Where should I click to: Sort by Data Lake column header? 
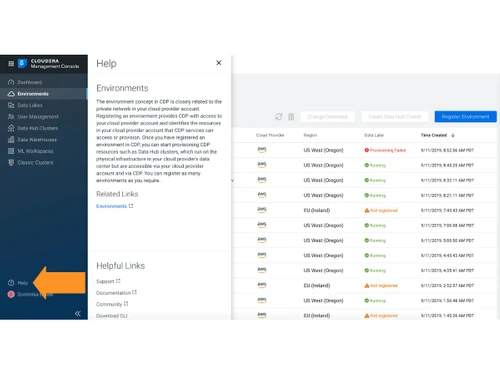click(x=374, y=135)
